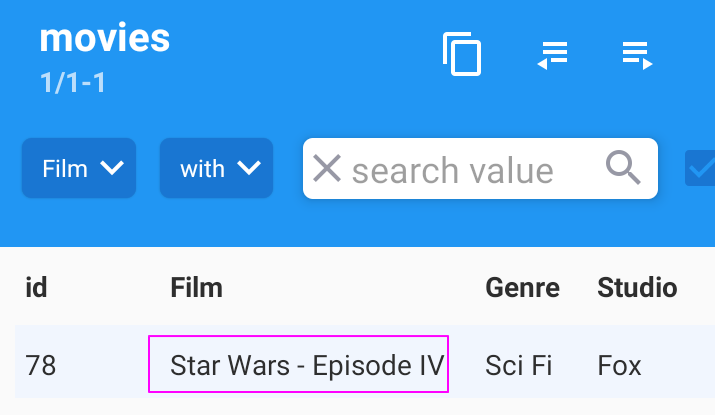Click the copy records icon
715x415 pixels.
click(462, 54)
